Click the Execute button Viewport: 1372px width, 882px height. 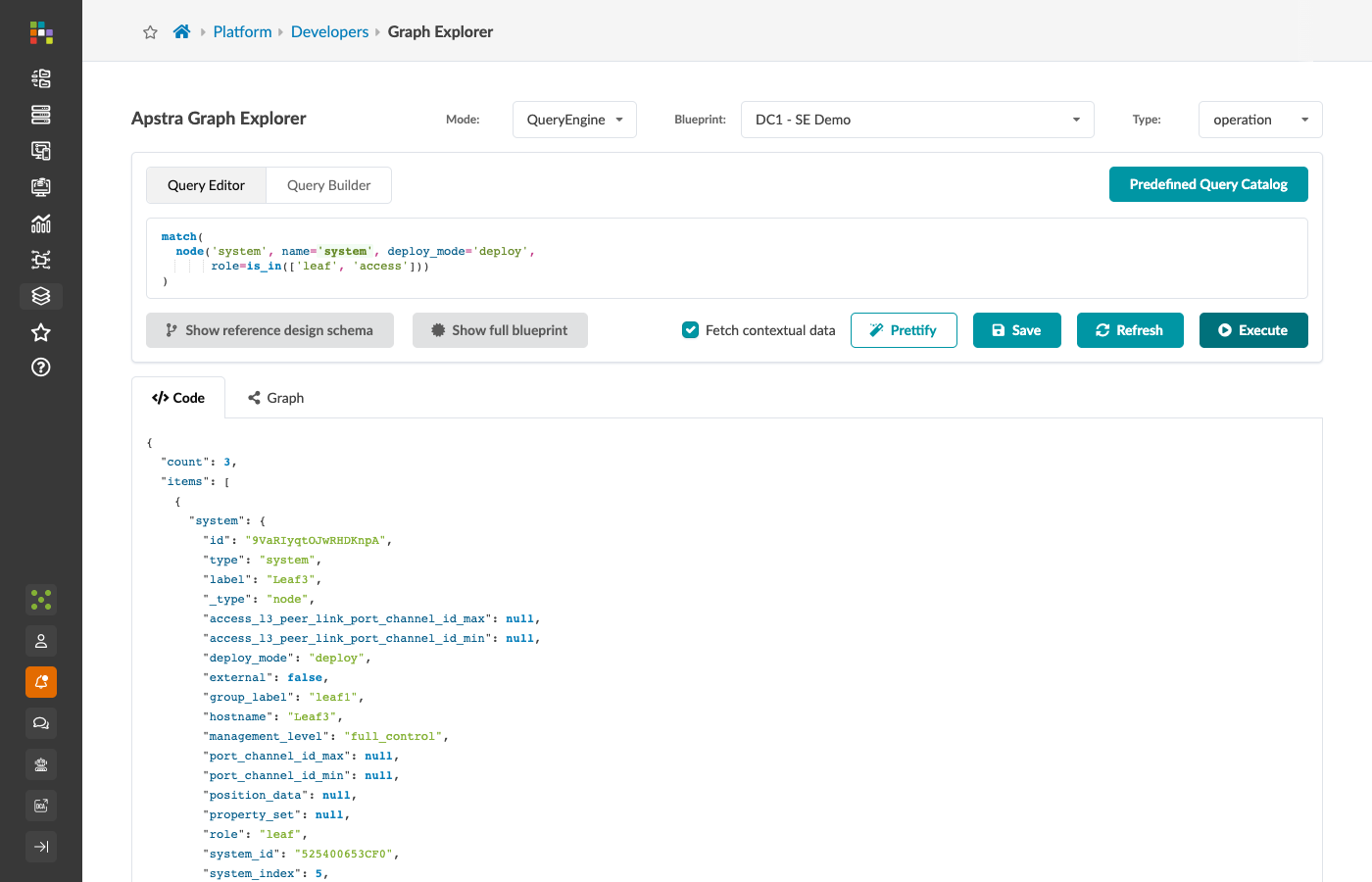click(1253, 330)
